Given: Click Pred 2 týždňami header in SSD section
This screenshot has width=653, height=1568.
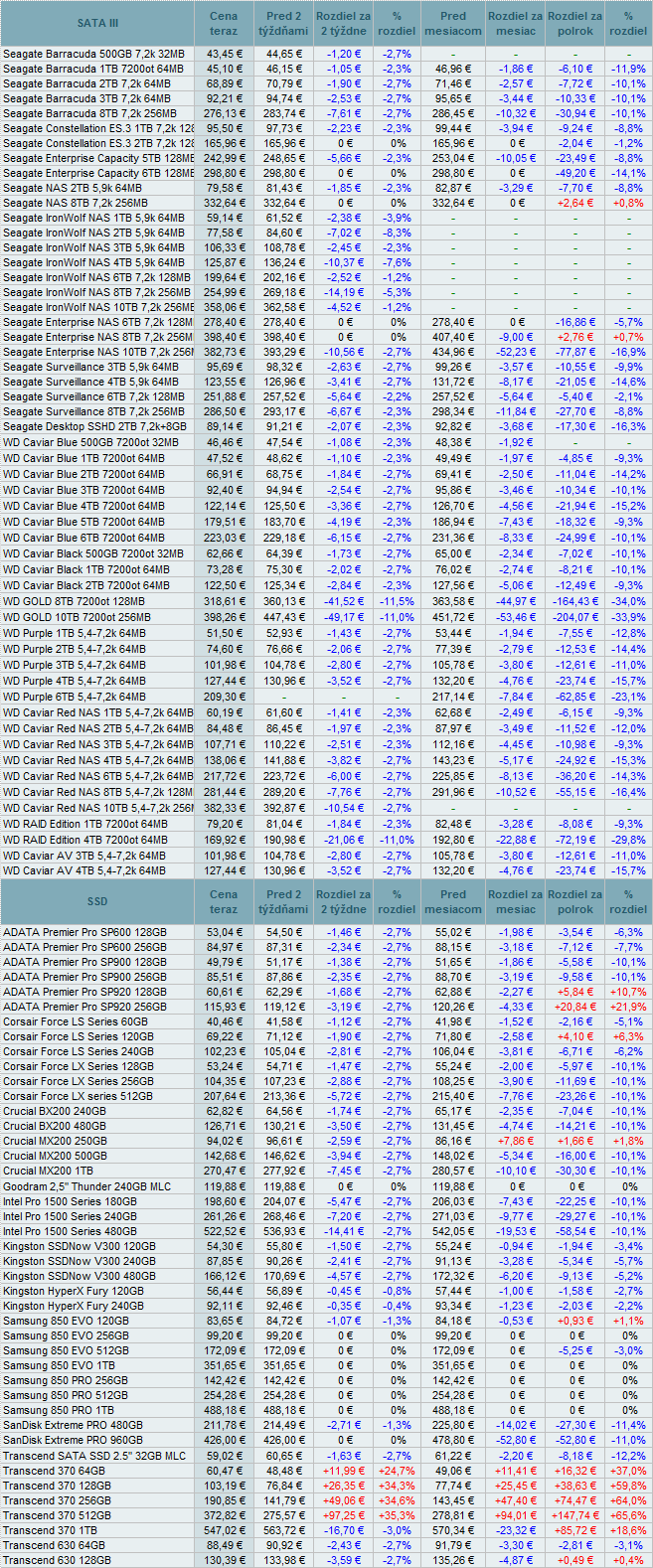Looking at the screenshot, I should 283,901.
